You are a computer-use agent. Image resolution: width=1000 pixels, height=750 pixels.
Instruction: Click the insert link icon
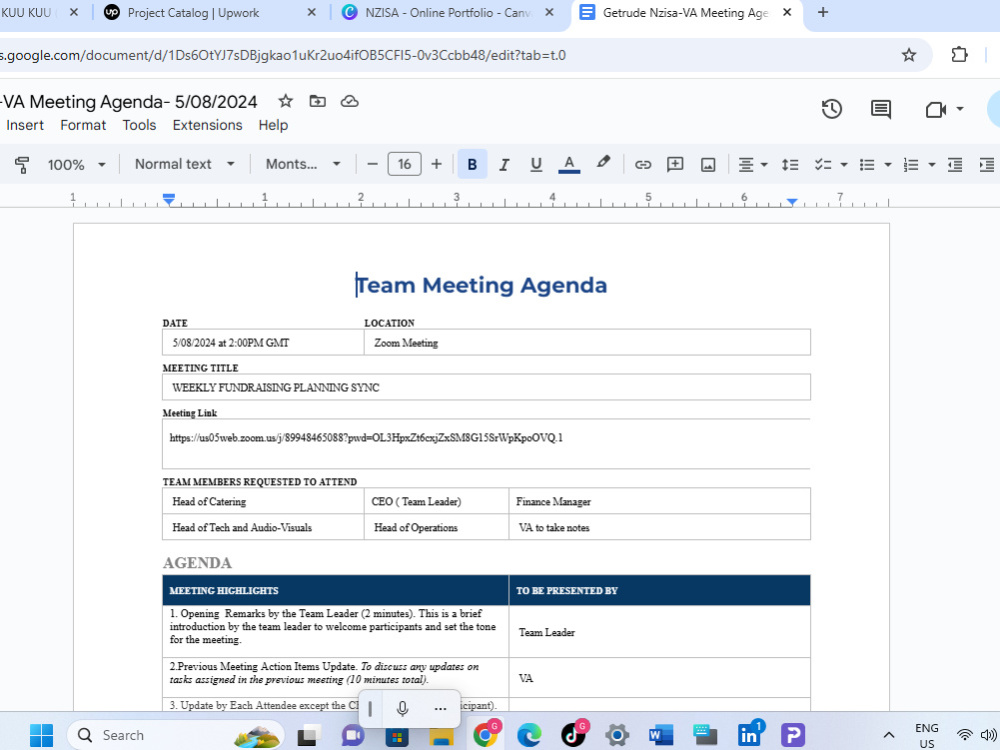tap(643, 165)
